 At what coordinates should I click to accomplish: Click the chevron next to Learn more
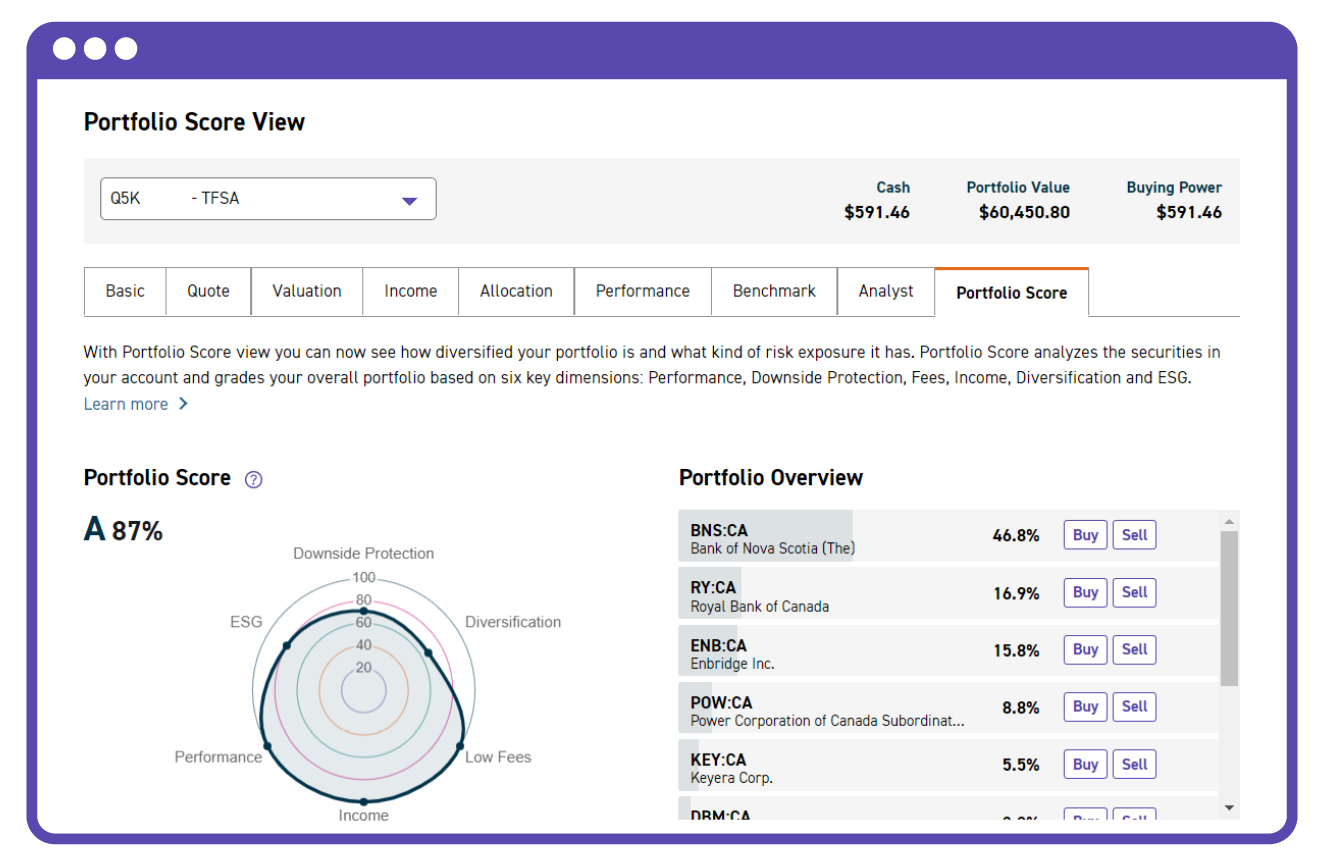tap(183, 404)
